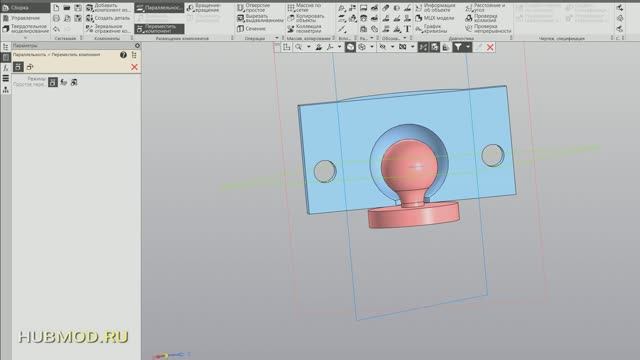Image resolution: width=640 pixels, height=360 pixels.
Task: Click the funnel filter icon
Action: [x=458, y=47]
